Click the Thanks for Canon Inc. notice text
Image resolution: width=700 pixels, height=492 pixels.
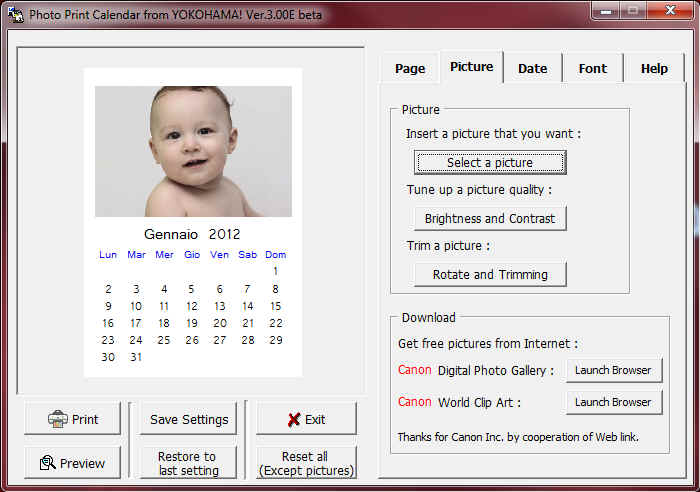point(518,437)
